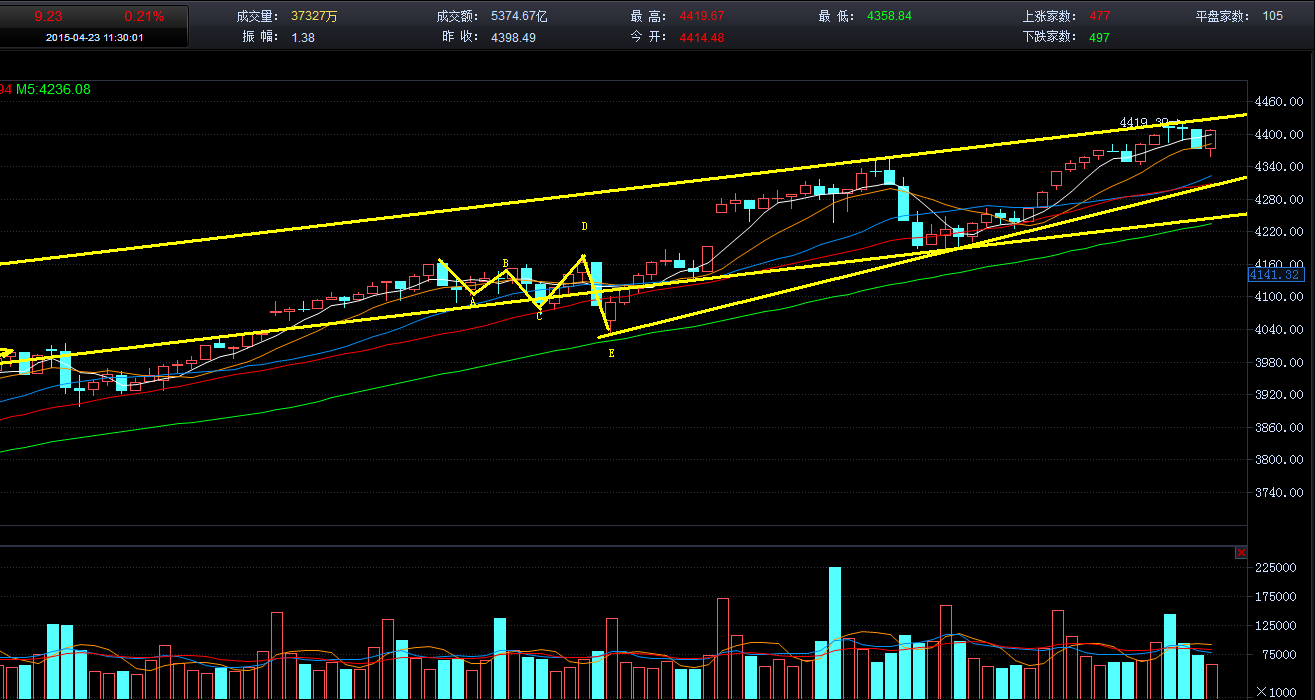Select the wave point A marker

(x=473, y=302)
